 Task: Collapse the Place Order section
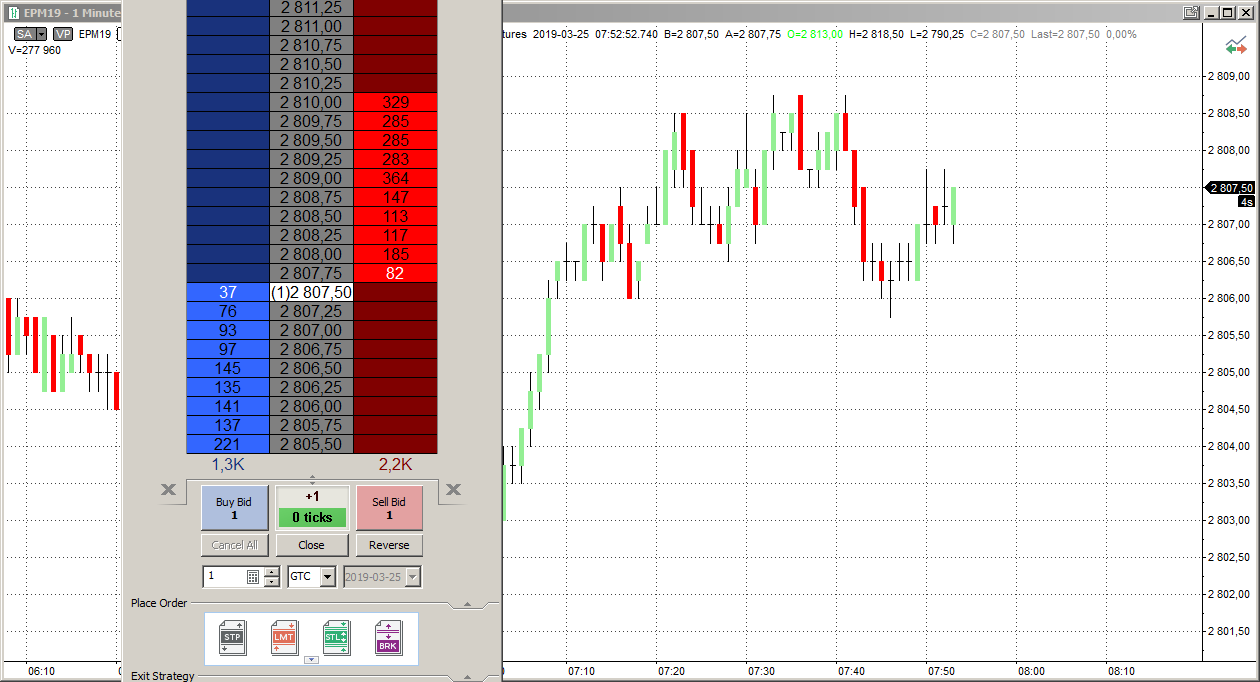point(466,604)
